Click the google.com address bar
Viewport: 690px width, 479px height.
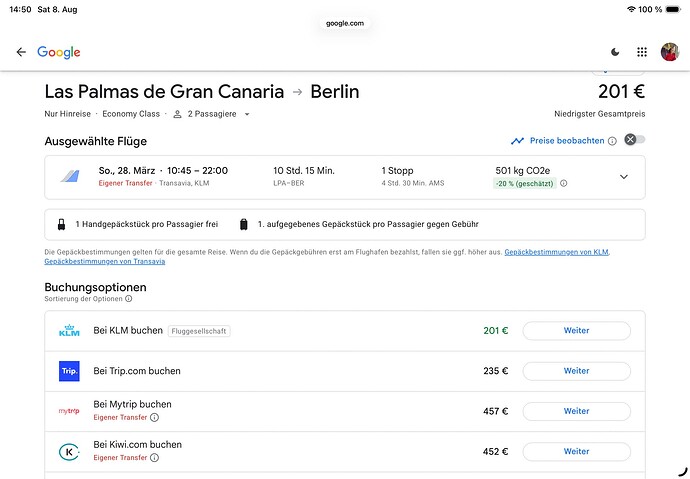[345, 23]
